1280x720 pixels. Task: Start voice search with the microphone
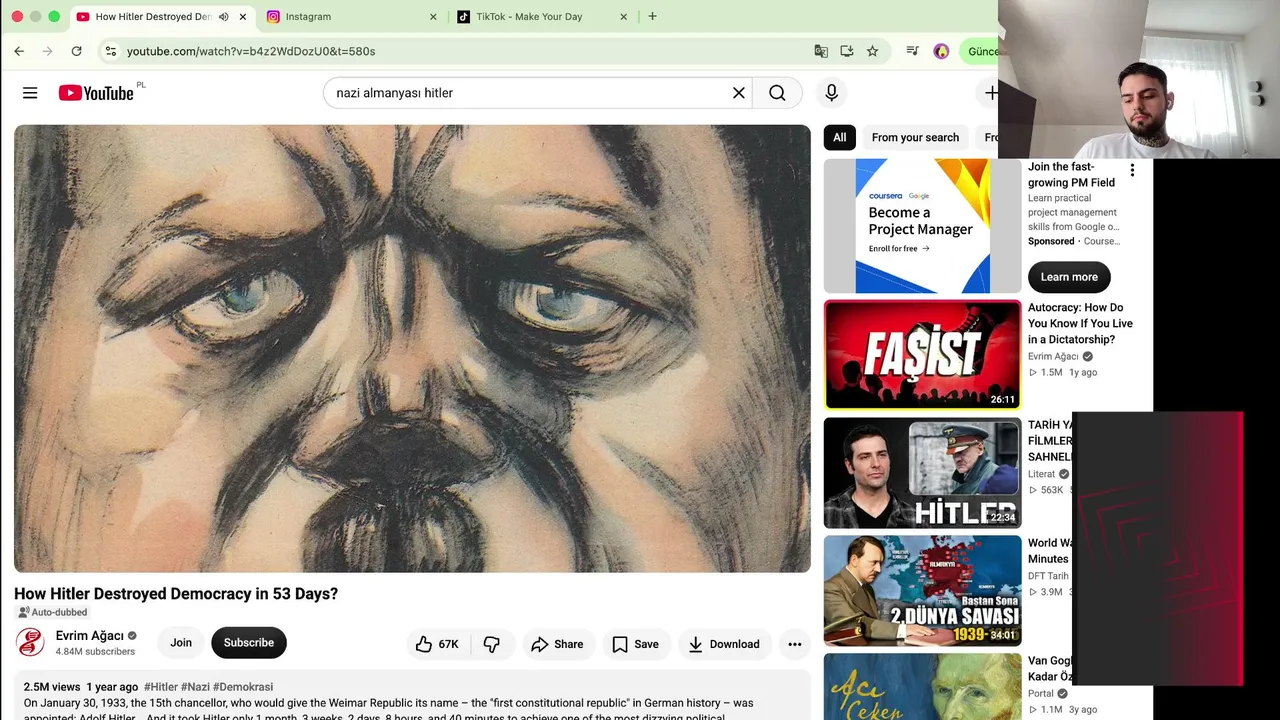pos(831,93)
